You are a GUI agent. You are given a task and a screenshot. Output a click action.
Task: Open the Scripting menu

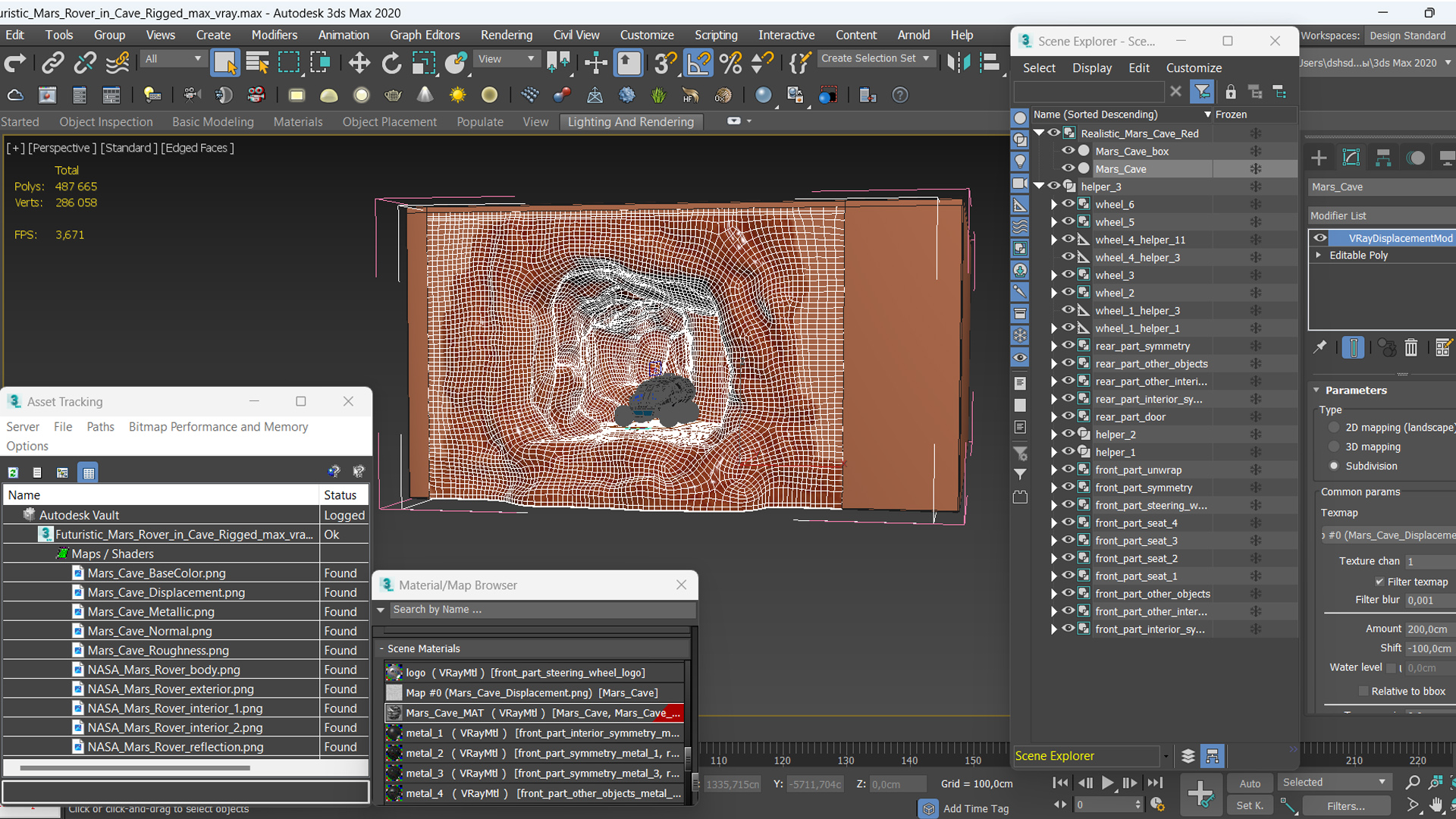tap(715, 35)
